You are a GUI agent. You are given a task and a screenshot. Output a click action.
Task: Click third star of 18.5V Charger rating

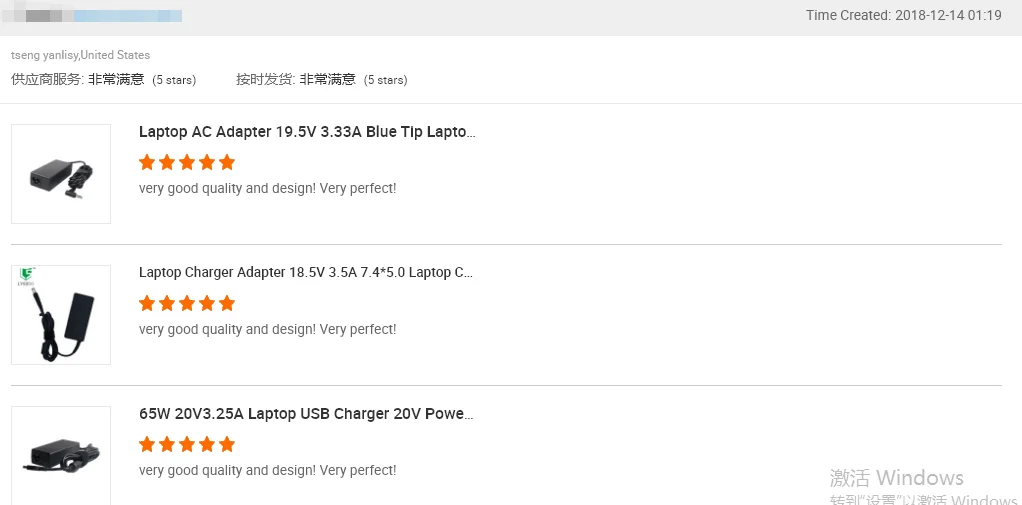click(187, 303)
